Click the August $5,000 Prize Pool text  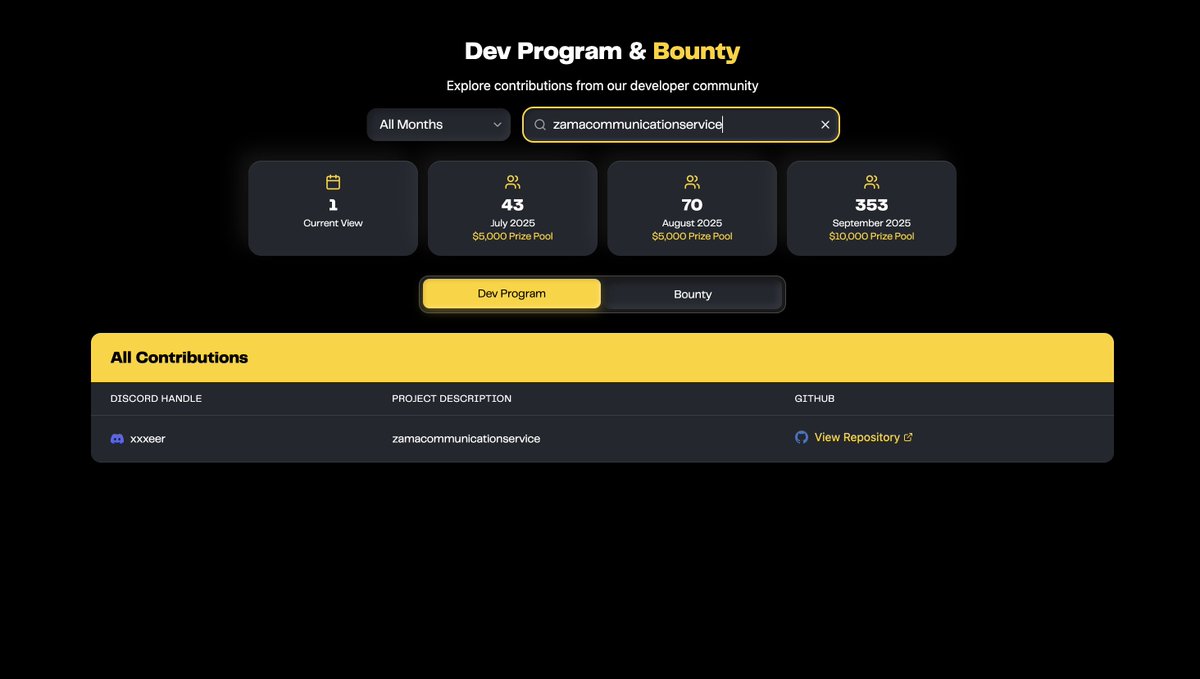click(x=692, y=237)
